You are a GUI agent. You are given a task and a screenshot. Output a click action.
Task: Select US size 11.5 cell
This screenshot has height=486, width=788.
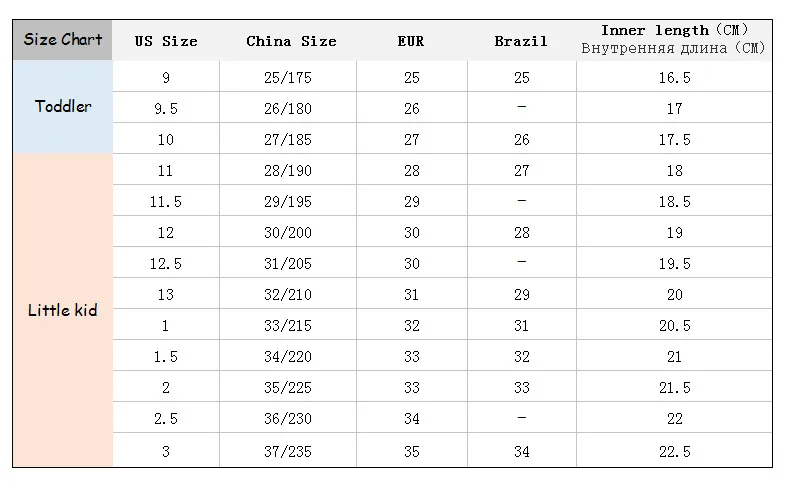pos(166,201)
